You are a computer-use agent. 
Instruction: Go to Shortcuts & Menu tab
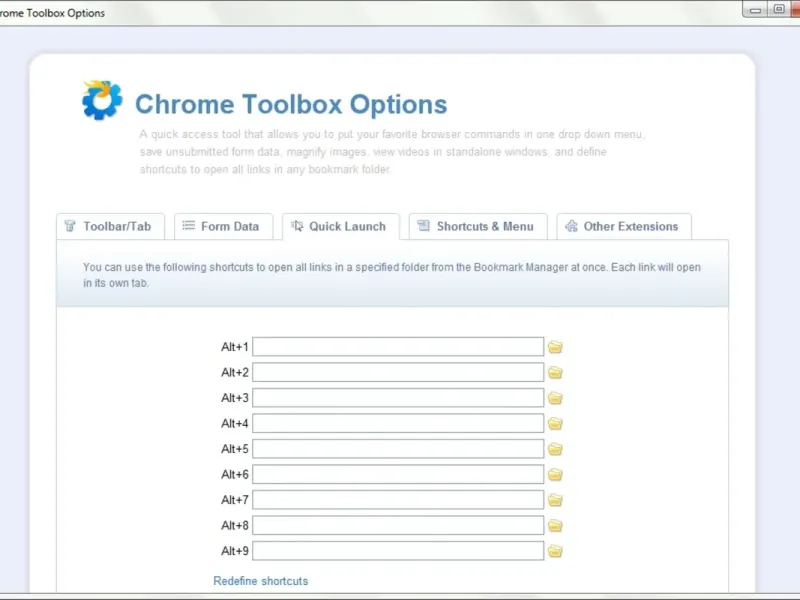pyautogui.click(x=478, y=226)
